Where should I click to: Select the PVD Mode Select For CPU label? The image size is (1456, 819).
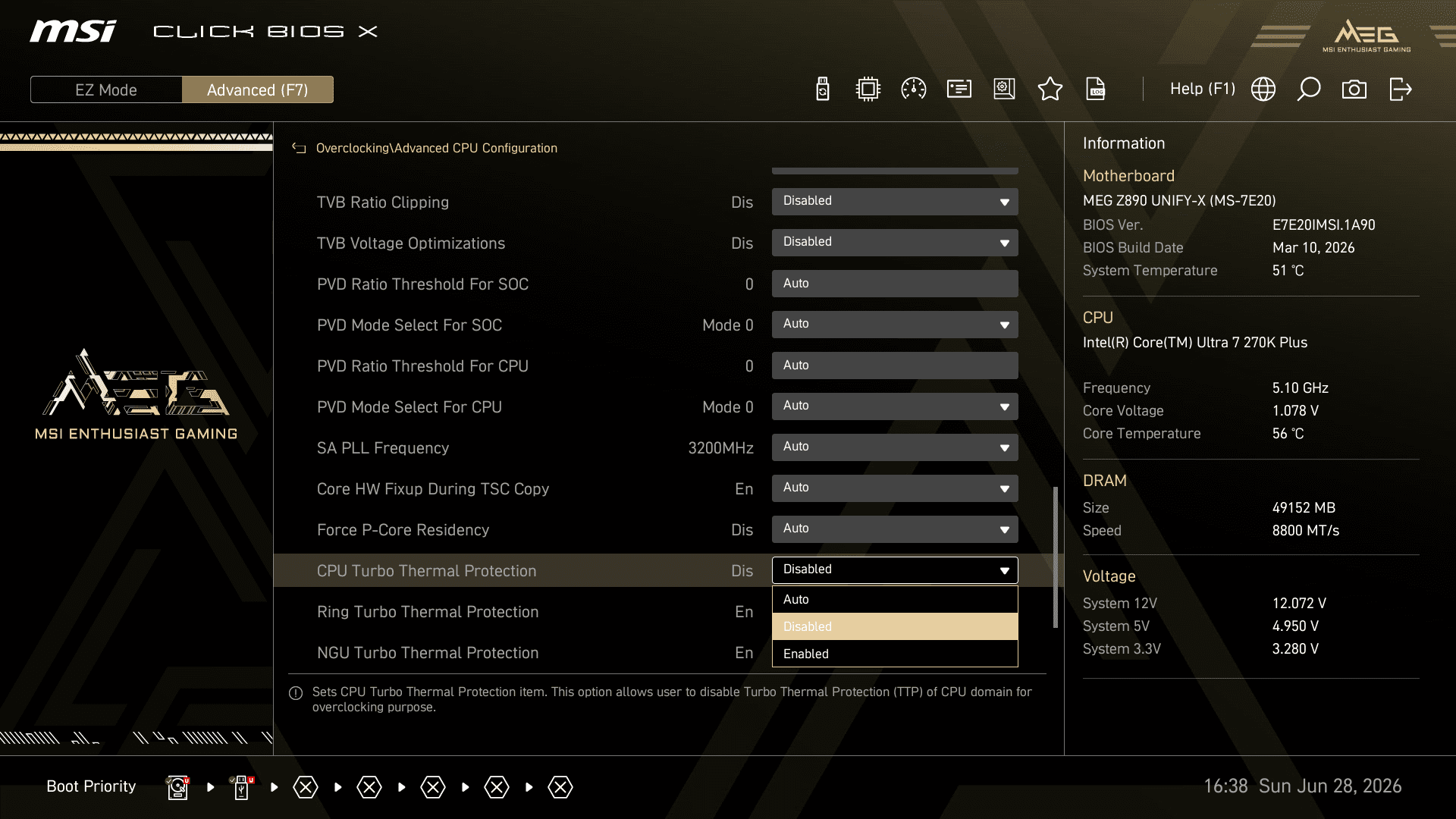pyautogui.click(x=409, y=407)
